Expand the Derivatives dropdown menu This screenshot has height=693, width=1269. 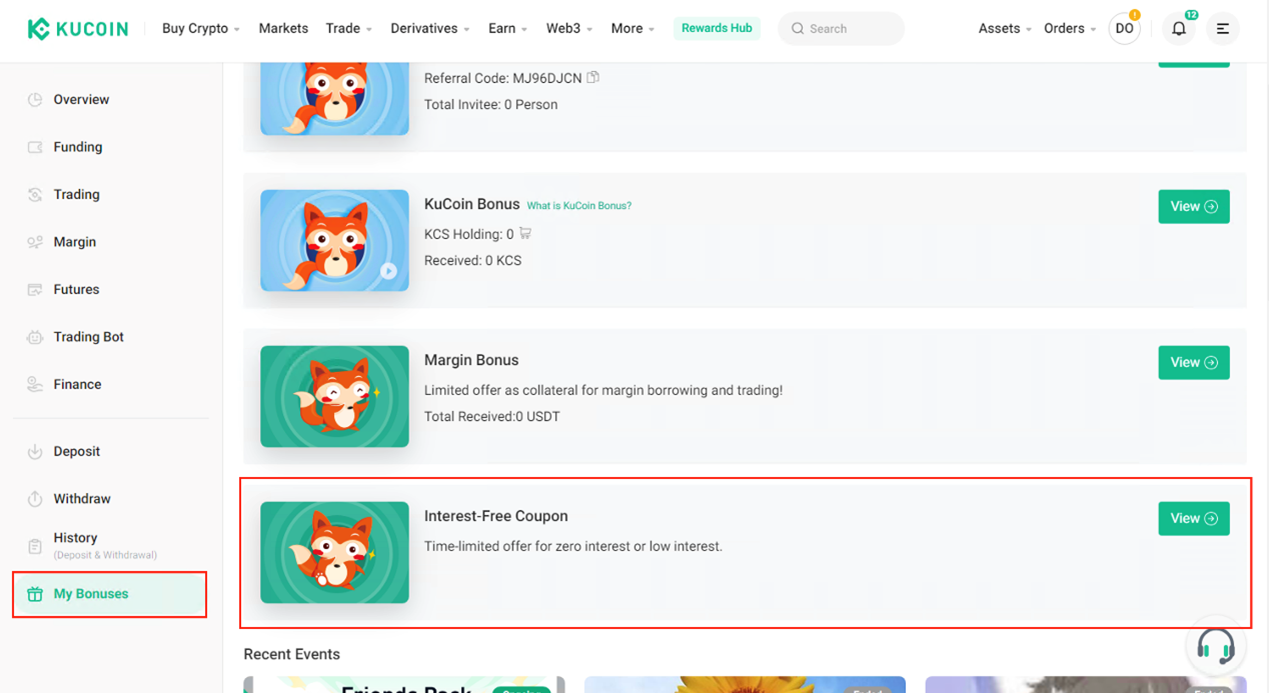point(430,29)
